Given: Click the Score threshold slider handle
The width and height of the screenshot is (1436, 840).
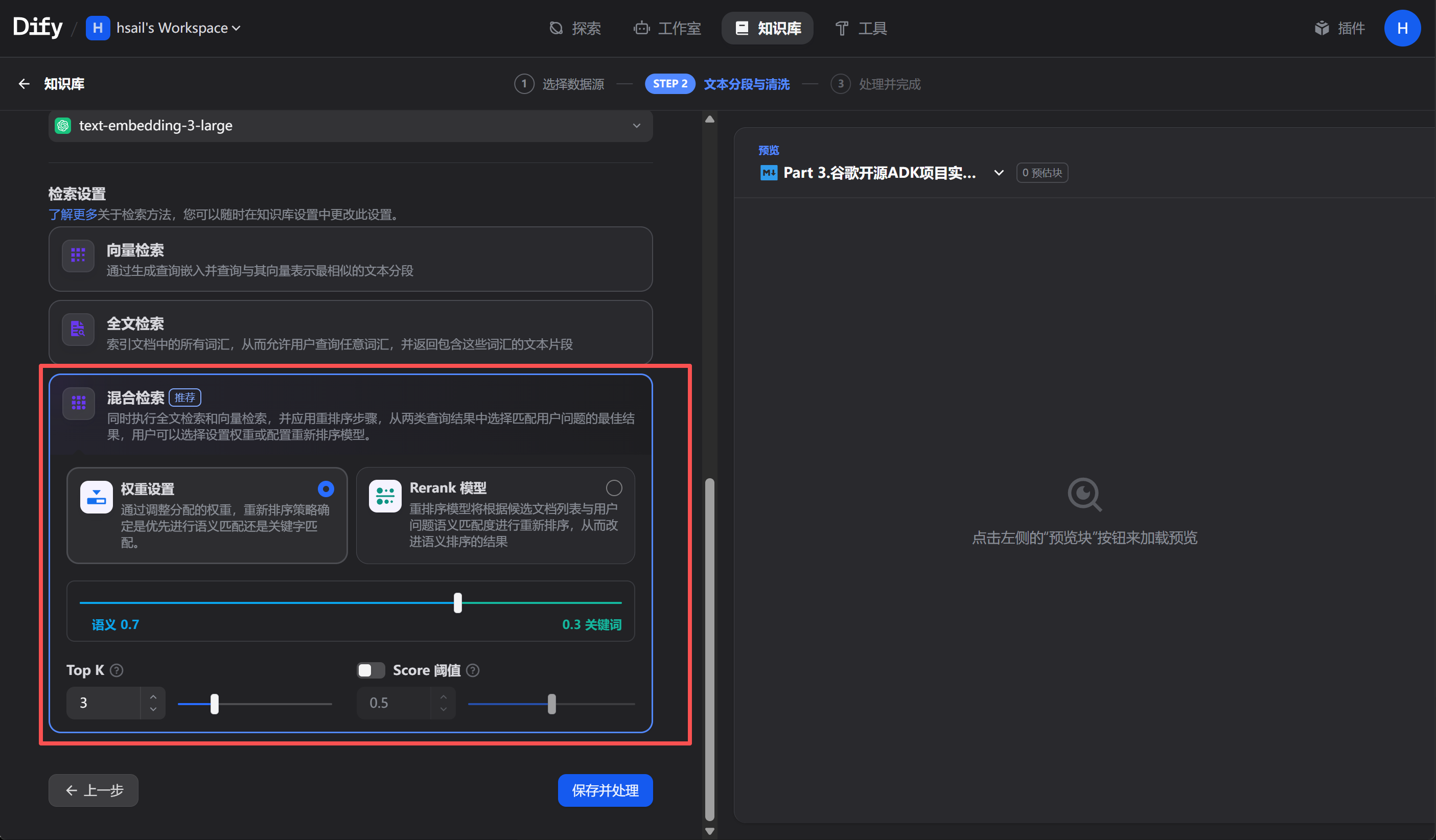Looking at the screenshot, I should (551, 705).
